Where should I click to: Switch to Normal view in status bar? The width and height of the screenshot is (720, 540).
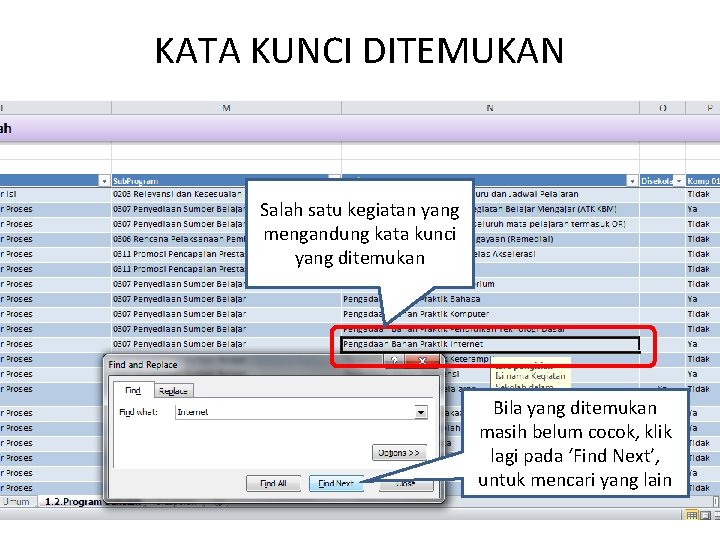tap(692, 515)
